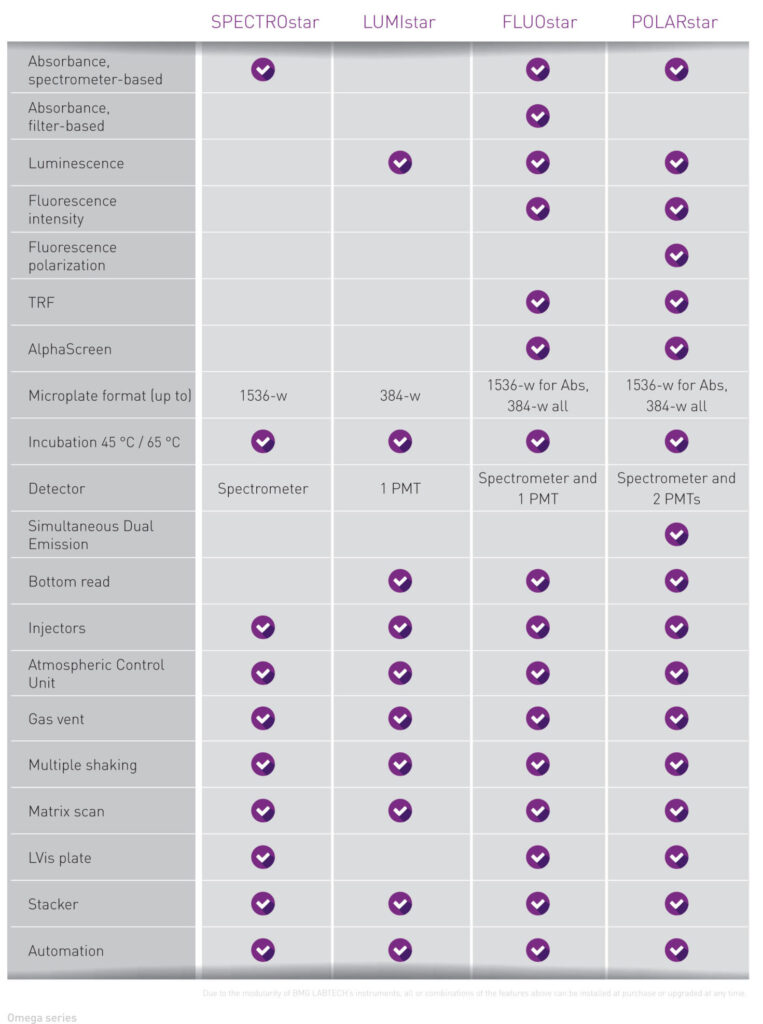Click FLUOstar Stacker checkmark
Viewport: 763px width, 1024px height.
(x=538, y=904)
